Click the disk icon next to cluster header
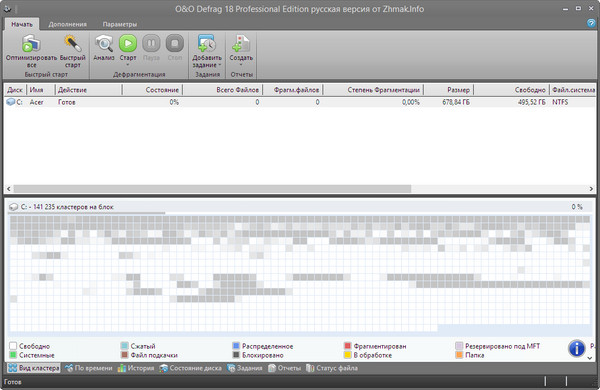The height and width of the screenshot is (390, 600). pos(13,207)
